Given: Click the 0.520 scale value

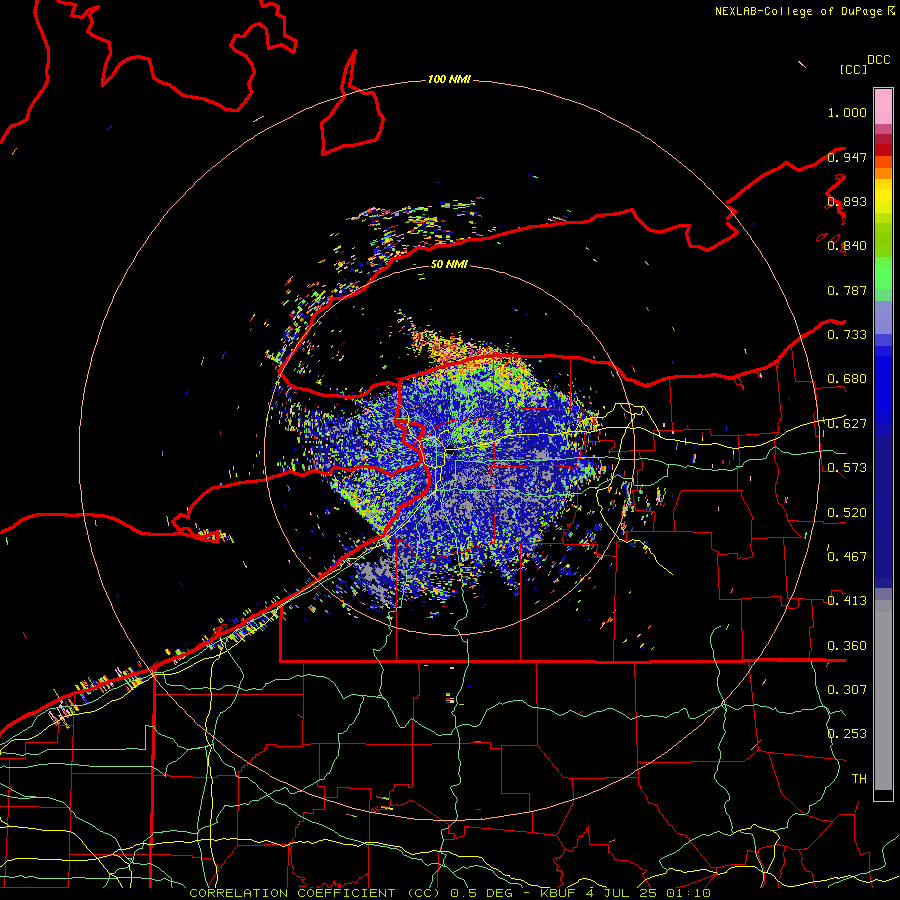Looking at the screenshot, I should pyautogui.click(x=847, y=513).
